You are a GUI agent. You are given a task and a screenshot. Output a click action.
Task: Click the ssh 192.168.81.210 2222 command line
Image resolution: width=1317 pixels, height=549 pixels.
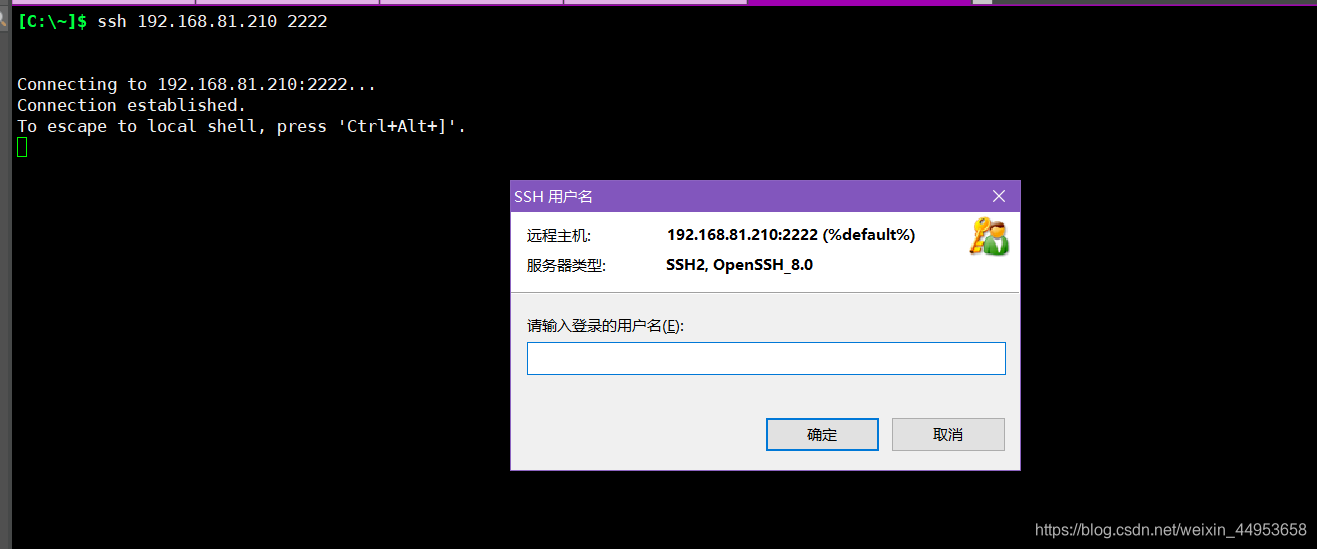coord(212,21)
